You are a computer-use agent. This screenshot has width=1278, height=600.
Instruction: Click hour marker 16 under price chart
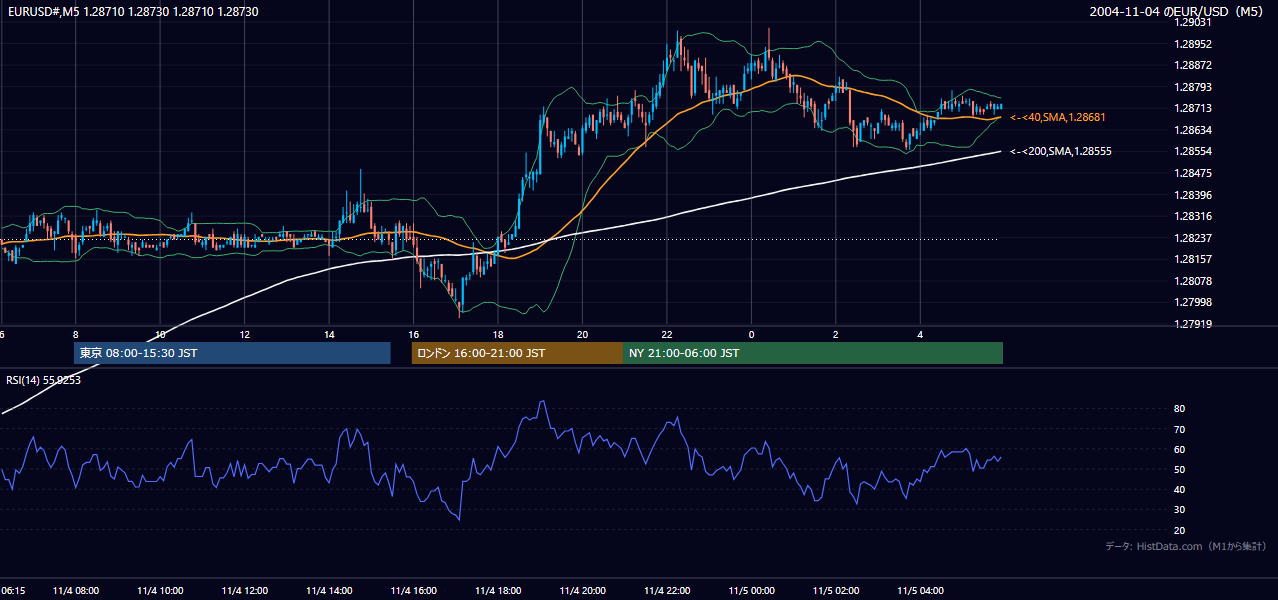414,334
